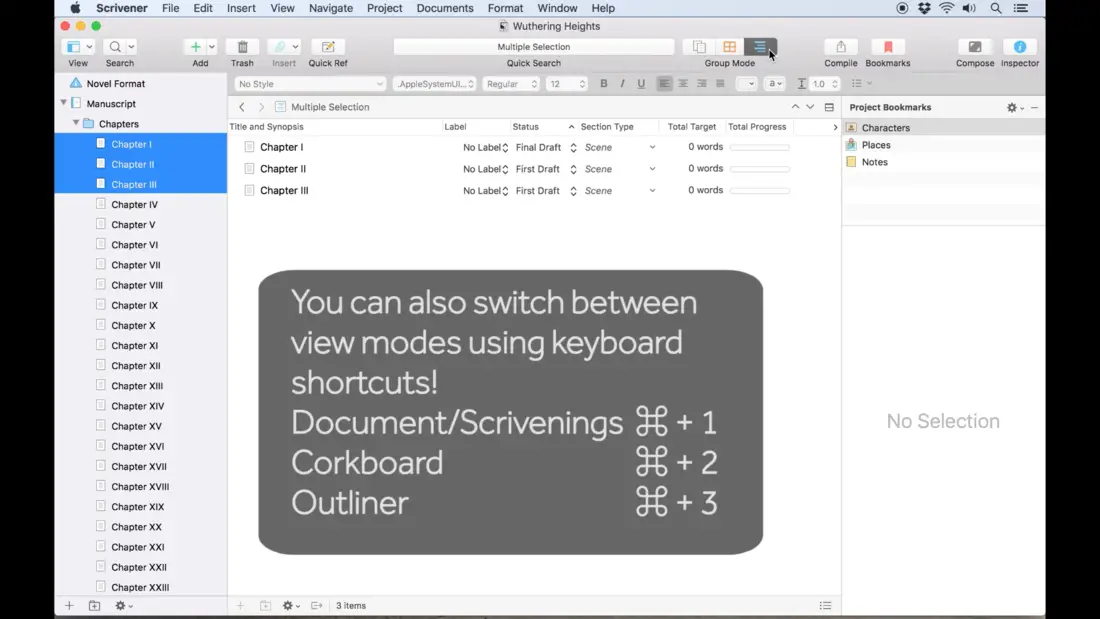
Task: Click Chapter I progress bar
Action: coord(759,147)
